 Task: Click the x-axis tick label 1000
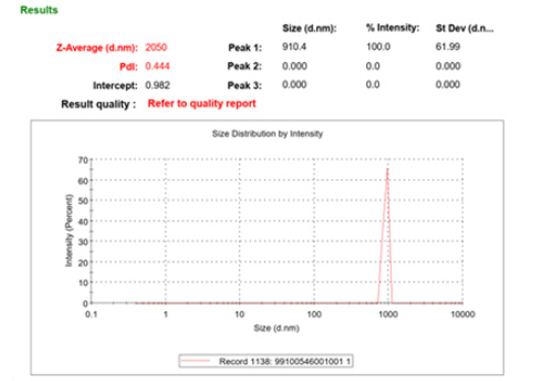pos(388,314)
